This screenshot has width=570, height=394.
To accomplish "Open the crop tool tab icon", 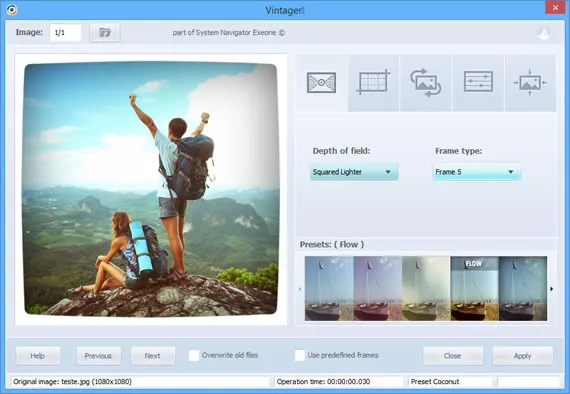I will tap(373, 82).
